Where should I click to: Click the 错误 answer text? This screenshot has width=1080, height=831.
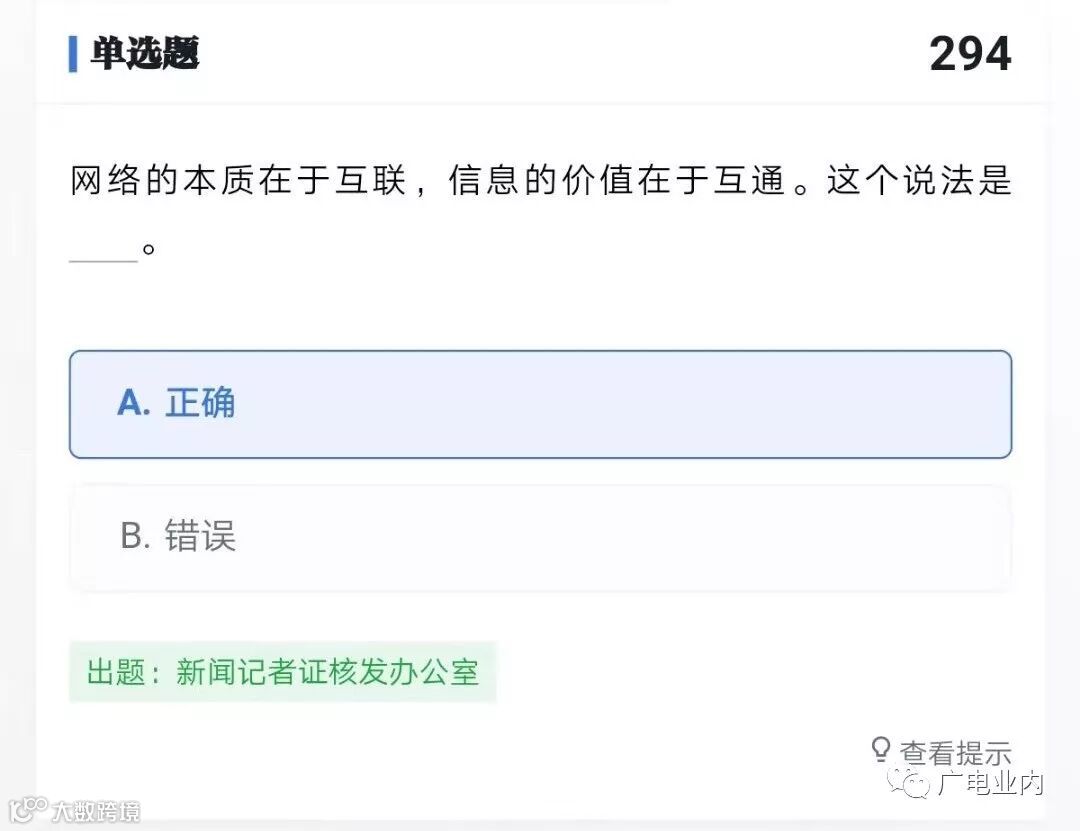tap(200, 537)
